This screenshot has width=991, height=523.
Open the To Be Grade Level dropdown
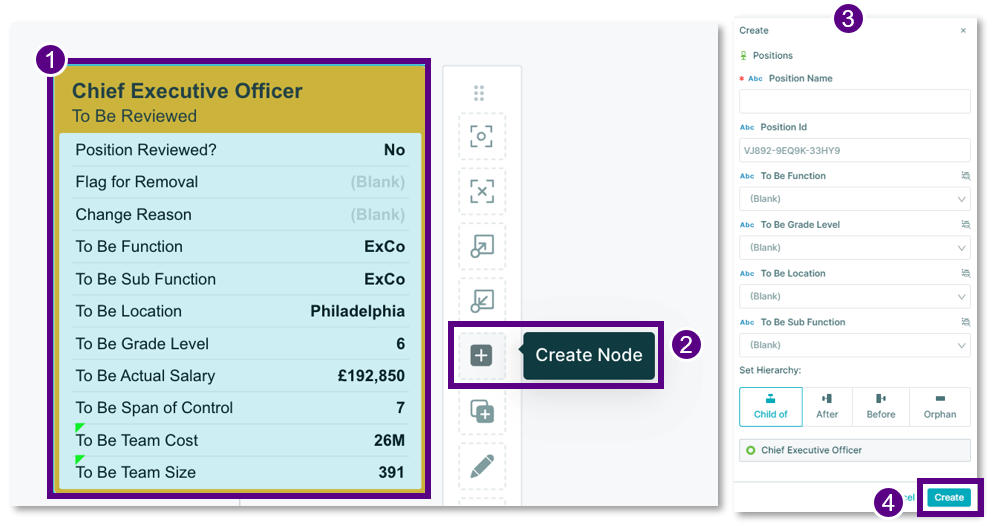click(854, 248)
